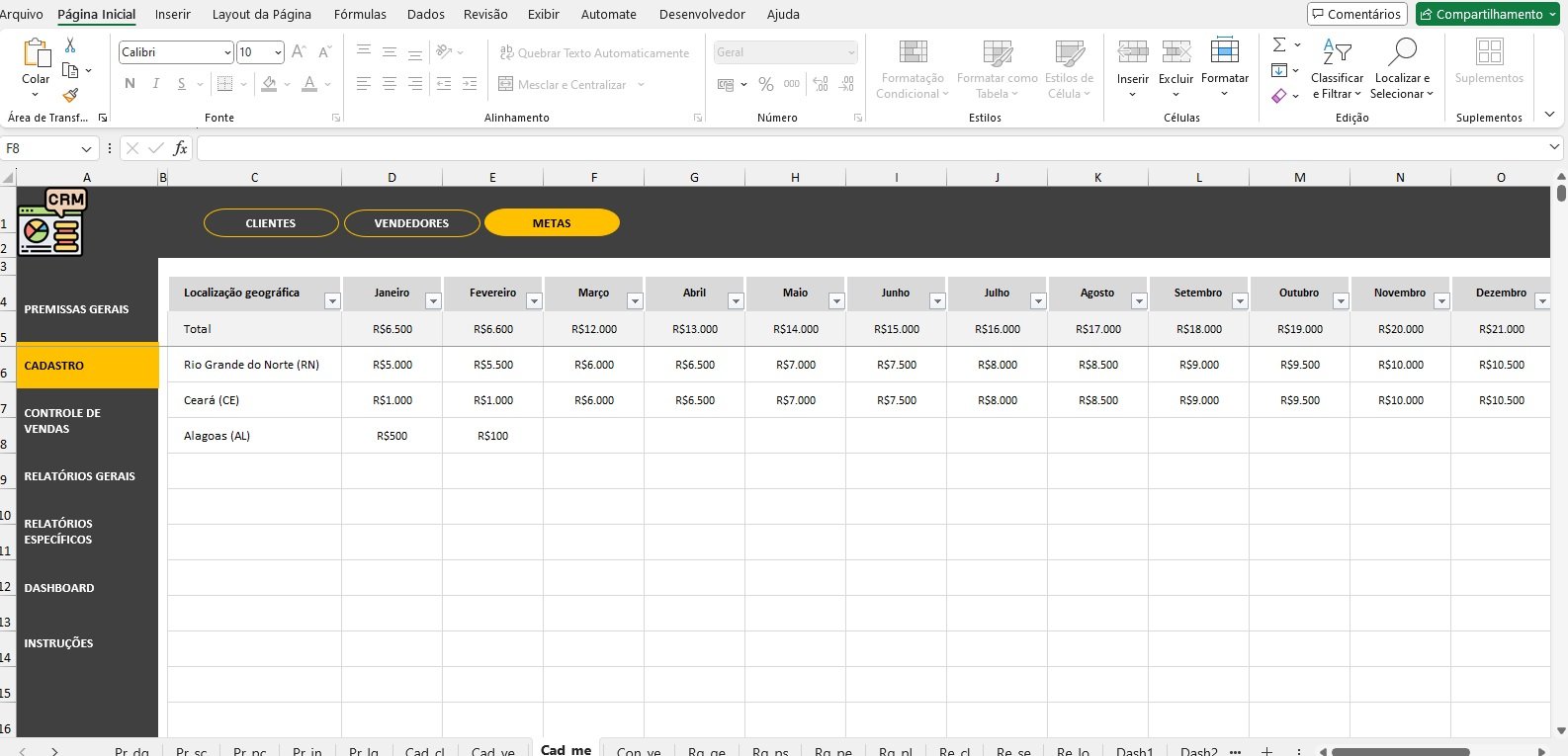Open the Dezembro column filter dropdown
1568x756 pixels.
pyautogui.click(x=1541, y=301)
